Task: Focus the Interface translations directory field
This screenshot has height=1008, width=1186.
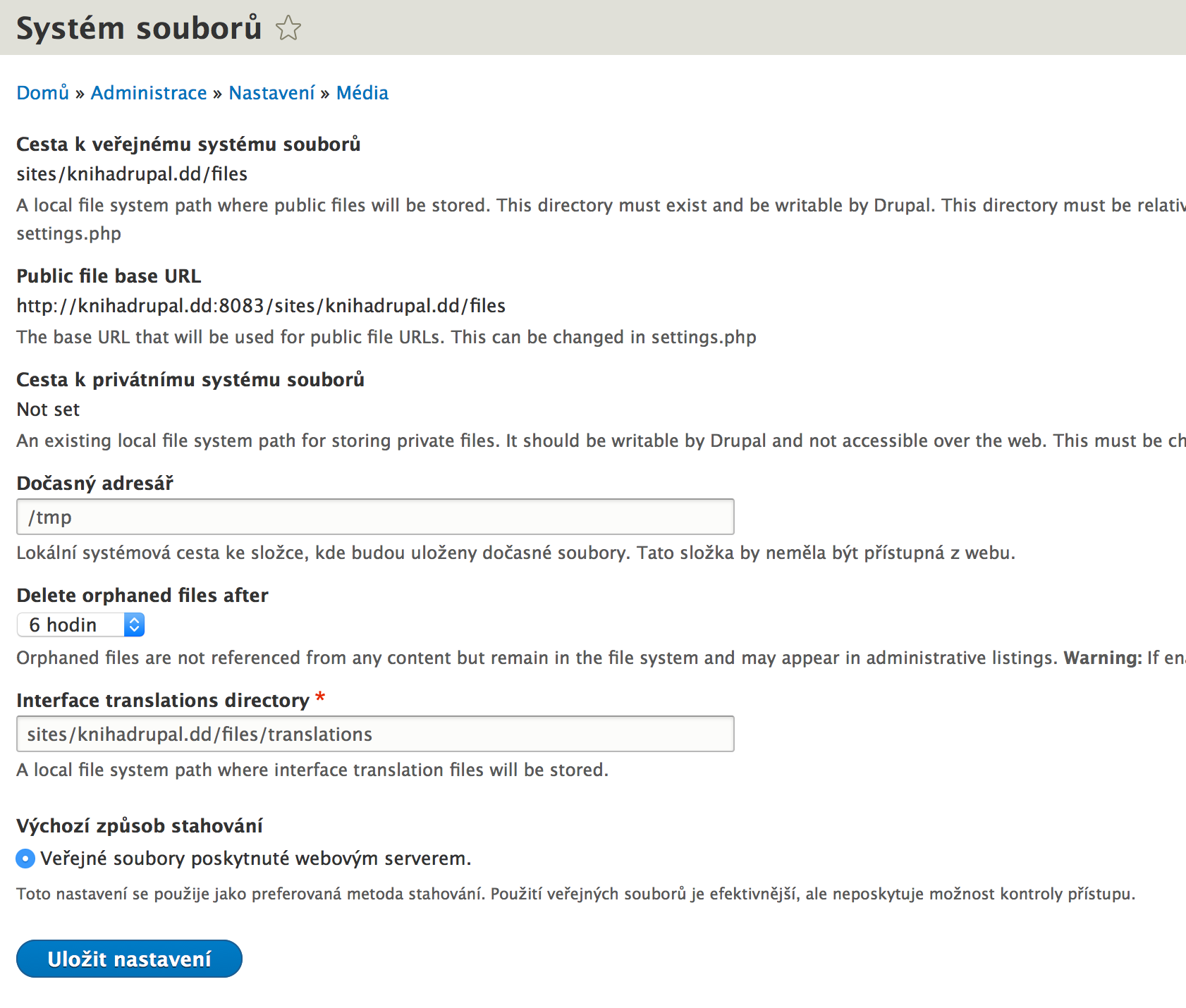Action: pyautogui.click(x=375, y=734)
